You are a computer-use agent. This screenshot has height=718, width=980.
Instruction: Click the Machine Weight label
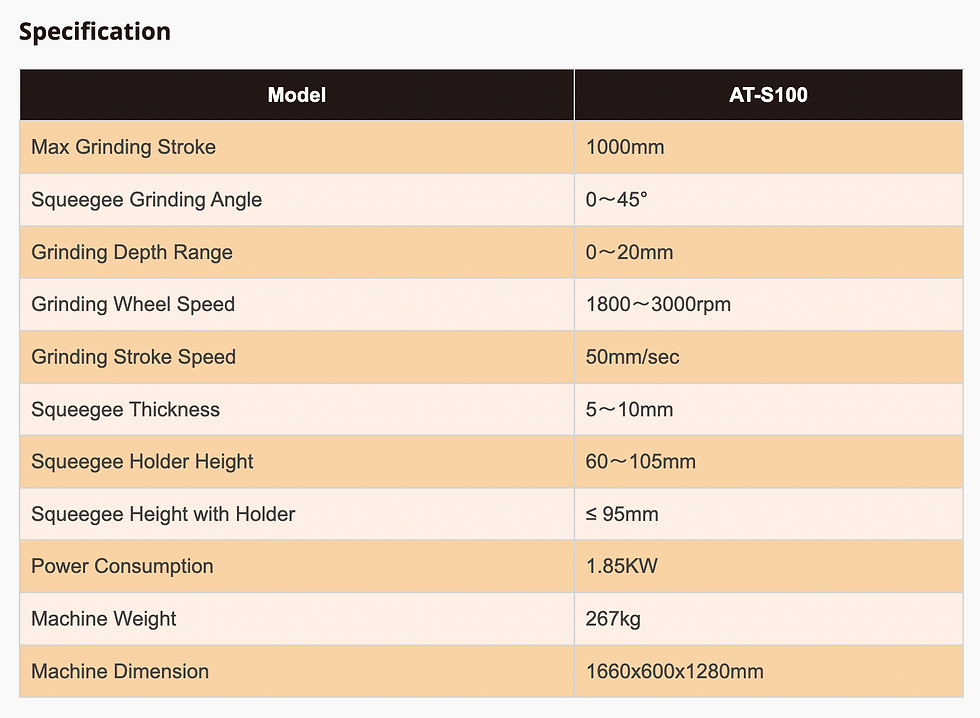click(104, 619)
